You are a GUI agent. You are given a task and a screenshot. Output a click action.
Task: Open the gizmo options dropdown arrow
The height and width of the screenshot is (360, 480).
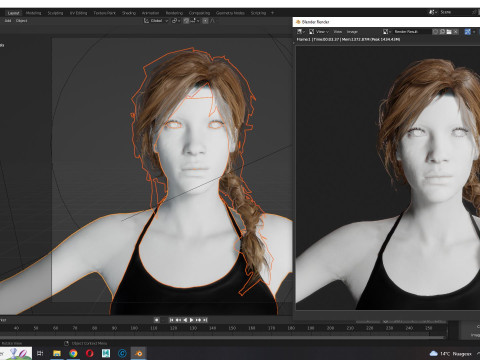click(x=474, y=32)
